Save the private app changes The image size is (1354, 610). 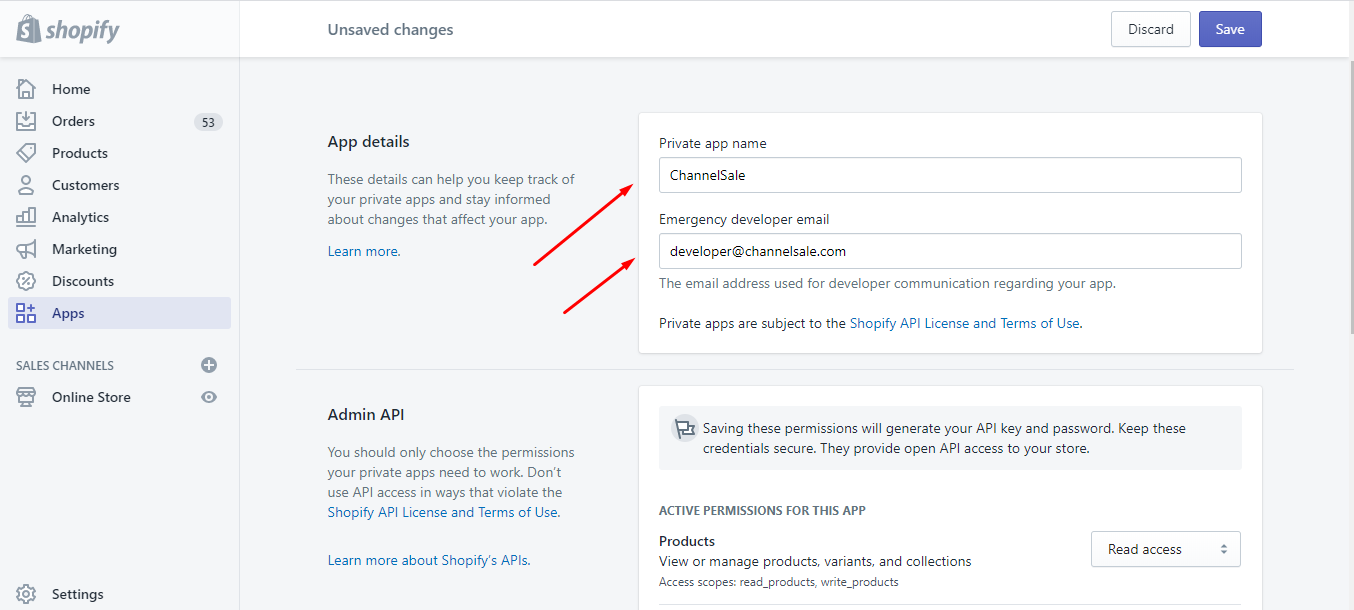click(x=1230, y=29)
